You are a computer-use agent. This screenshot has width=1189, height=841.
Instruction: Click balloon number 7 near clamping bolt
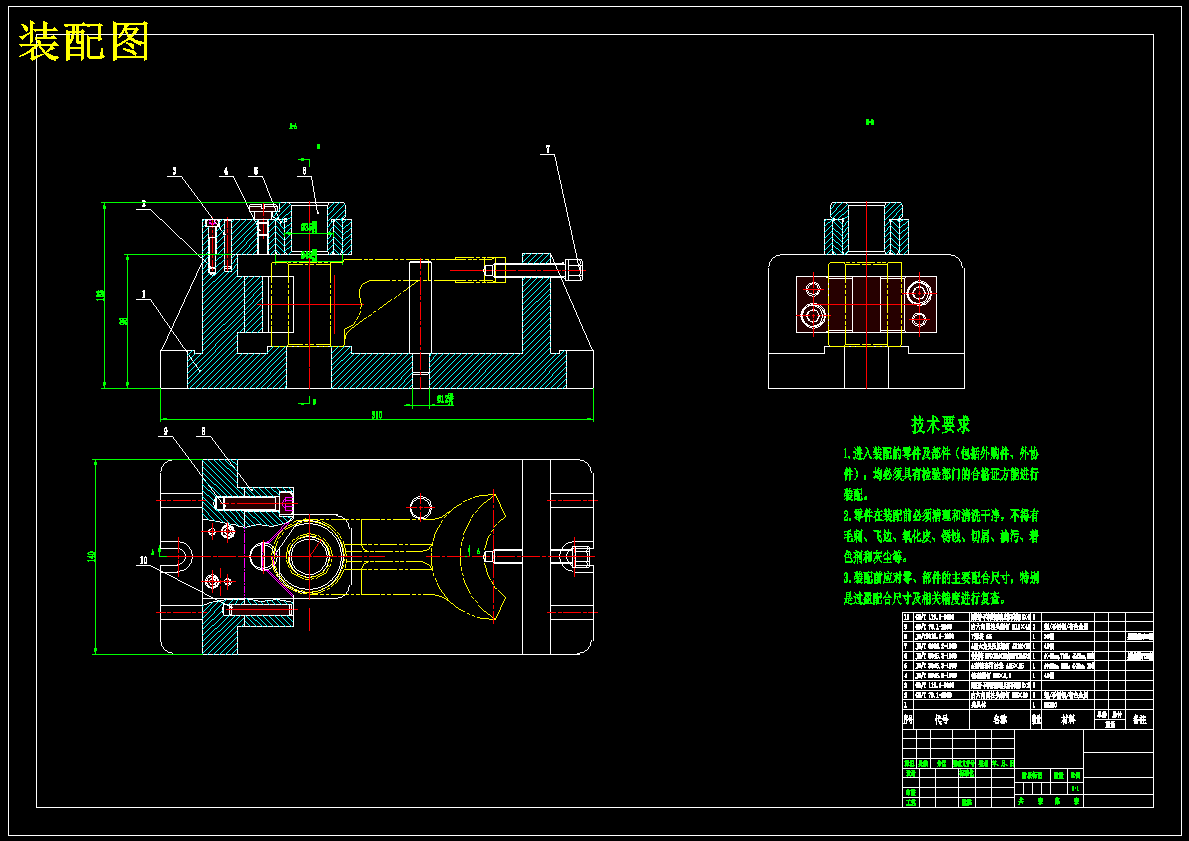(x=548, y=149)
